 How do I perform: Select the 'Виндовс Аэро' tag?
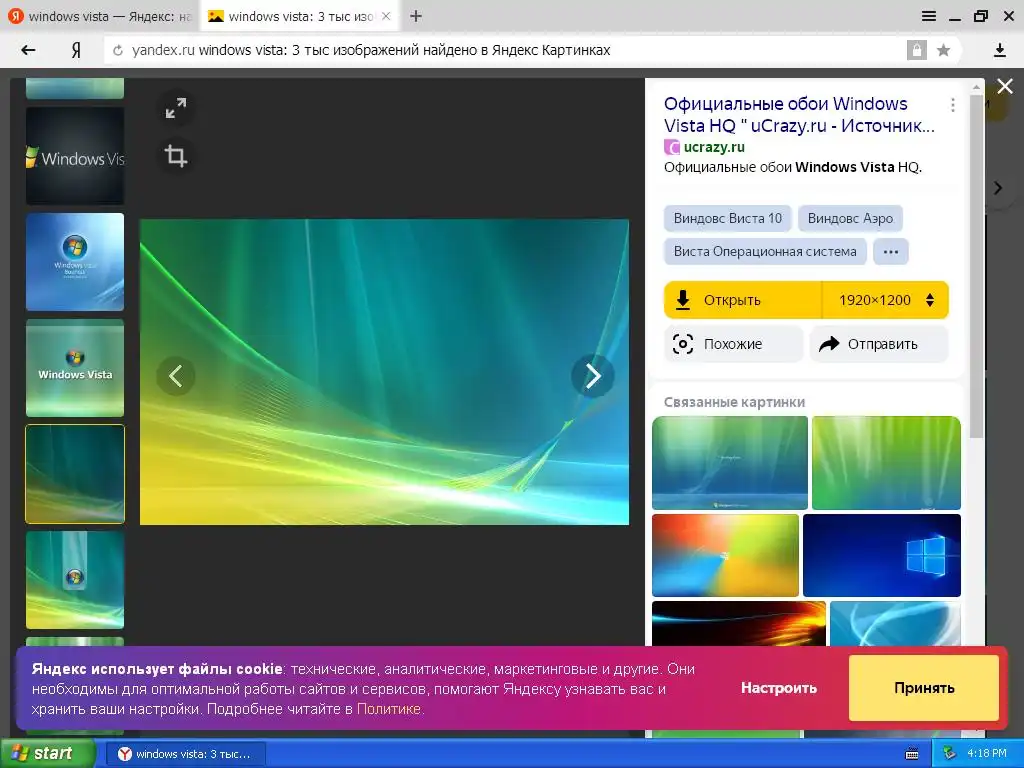[850, 218]
